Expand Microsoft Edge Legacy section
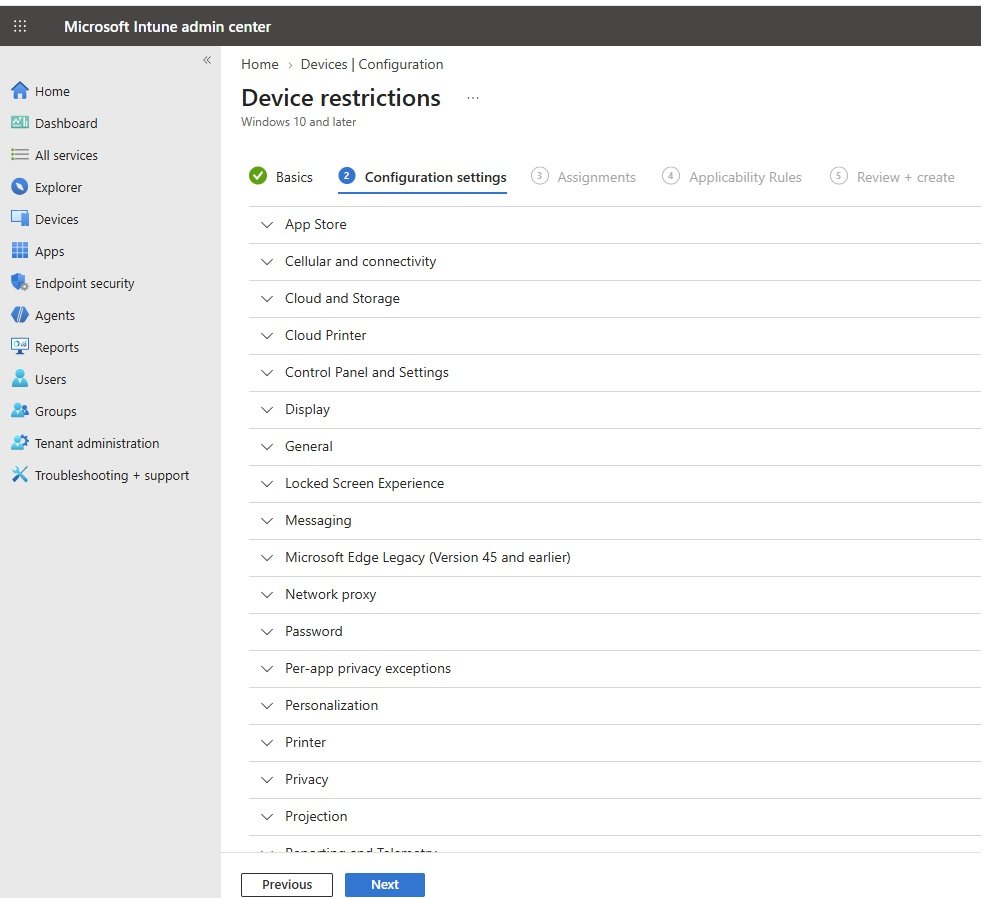 pos(614,558)
